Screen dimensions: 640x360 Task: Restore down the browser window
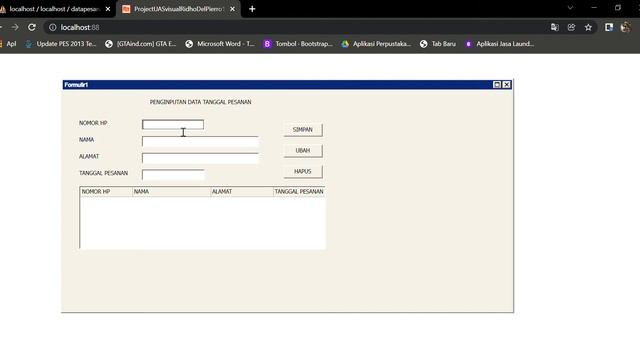coord(618,8)
